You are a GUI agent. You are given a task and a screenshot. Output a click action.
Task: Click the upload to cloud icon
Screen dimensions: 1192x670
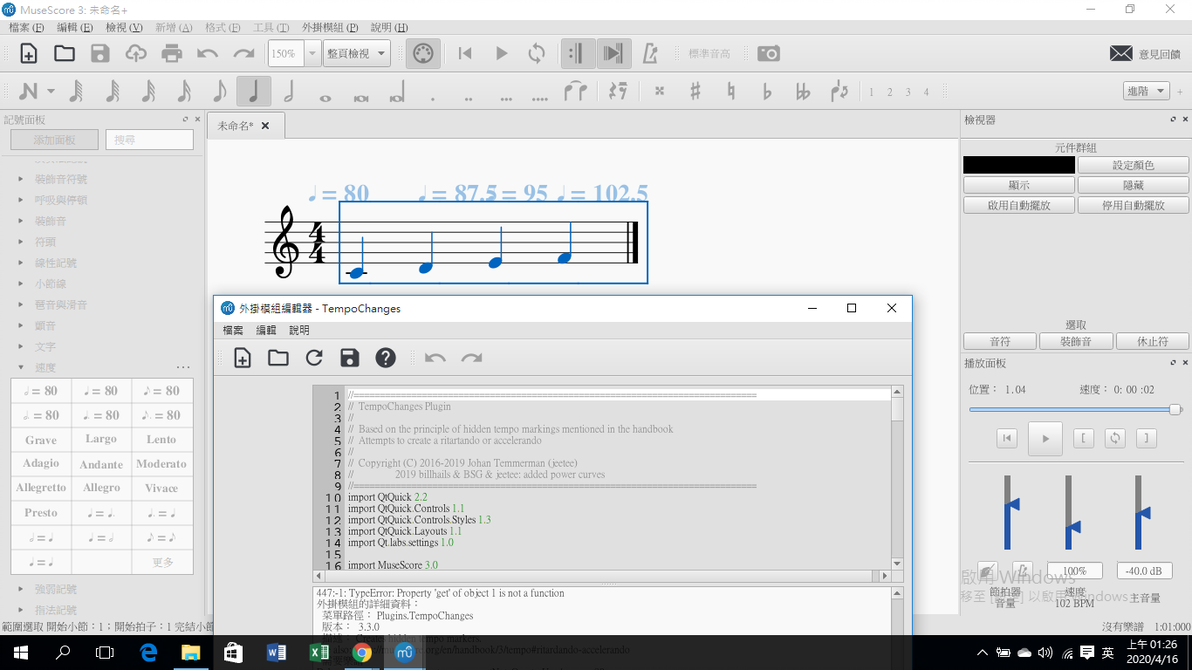[x=136, y=54]
